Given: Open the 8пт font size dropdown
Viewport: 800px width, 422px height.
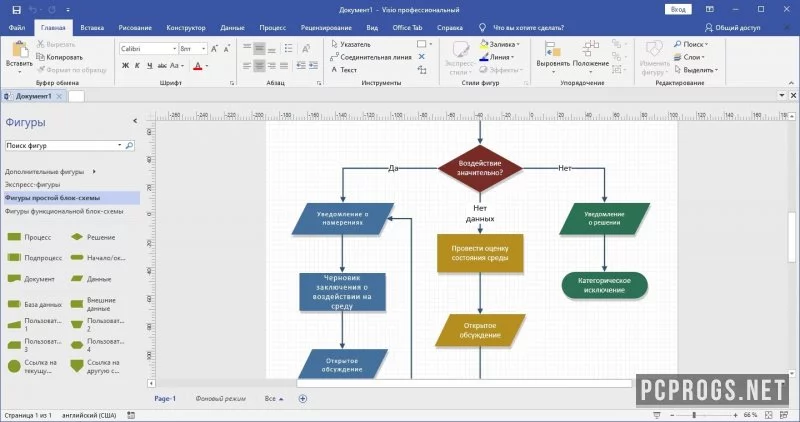Looking at the screenshot, I should click(204, 48).
